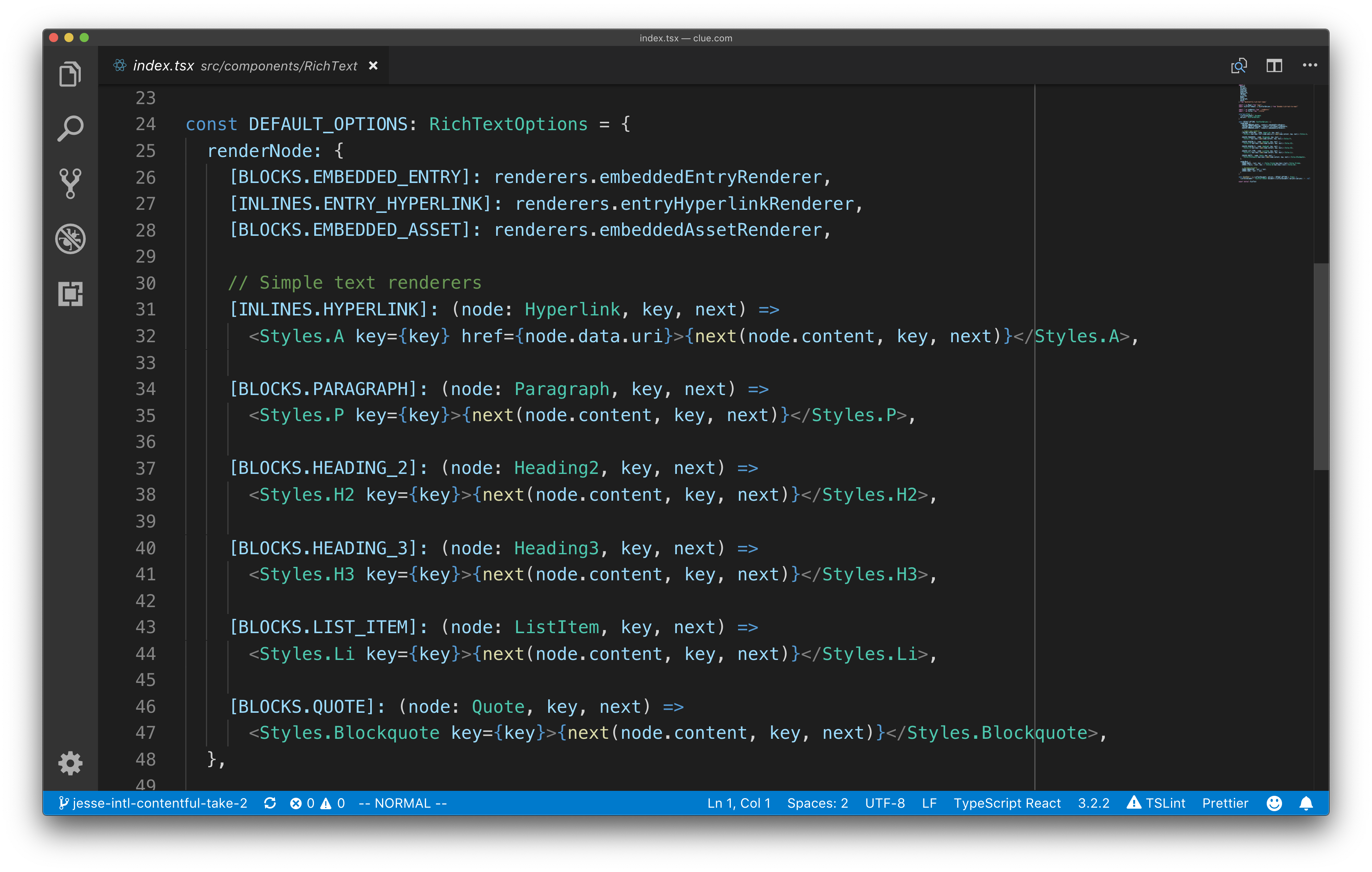Image resolution: width=1372 pixels, height=872 pixels.
Task: Click the Prettier status bar item
Action: (x=1225, y=803)
